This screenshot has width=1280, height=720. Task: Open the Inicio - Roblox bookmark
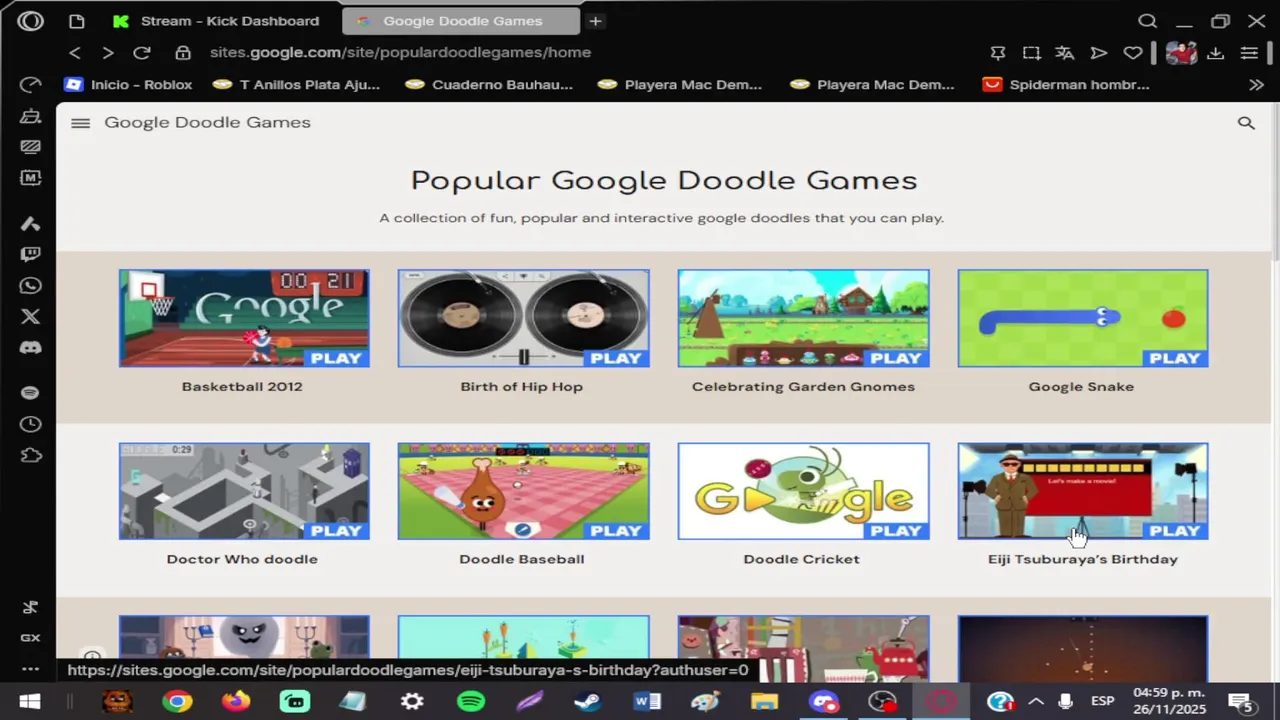pyautogui.click(x=128, y=85)
